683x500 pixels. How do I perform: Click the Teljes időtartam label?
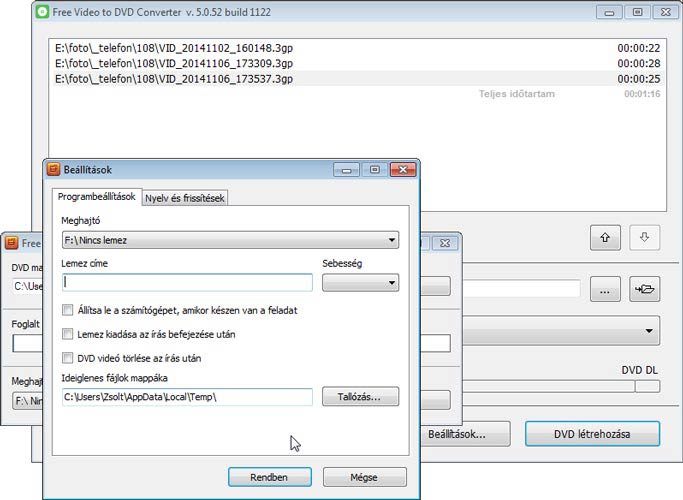[x=517, y=94]
